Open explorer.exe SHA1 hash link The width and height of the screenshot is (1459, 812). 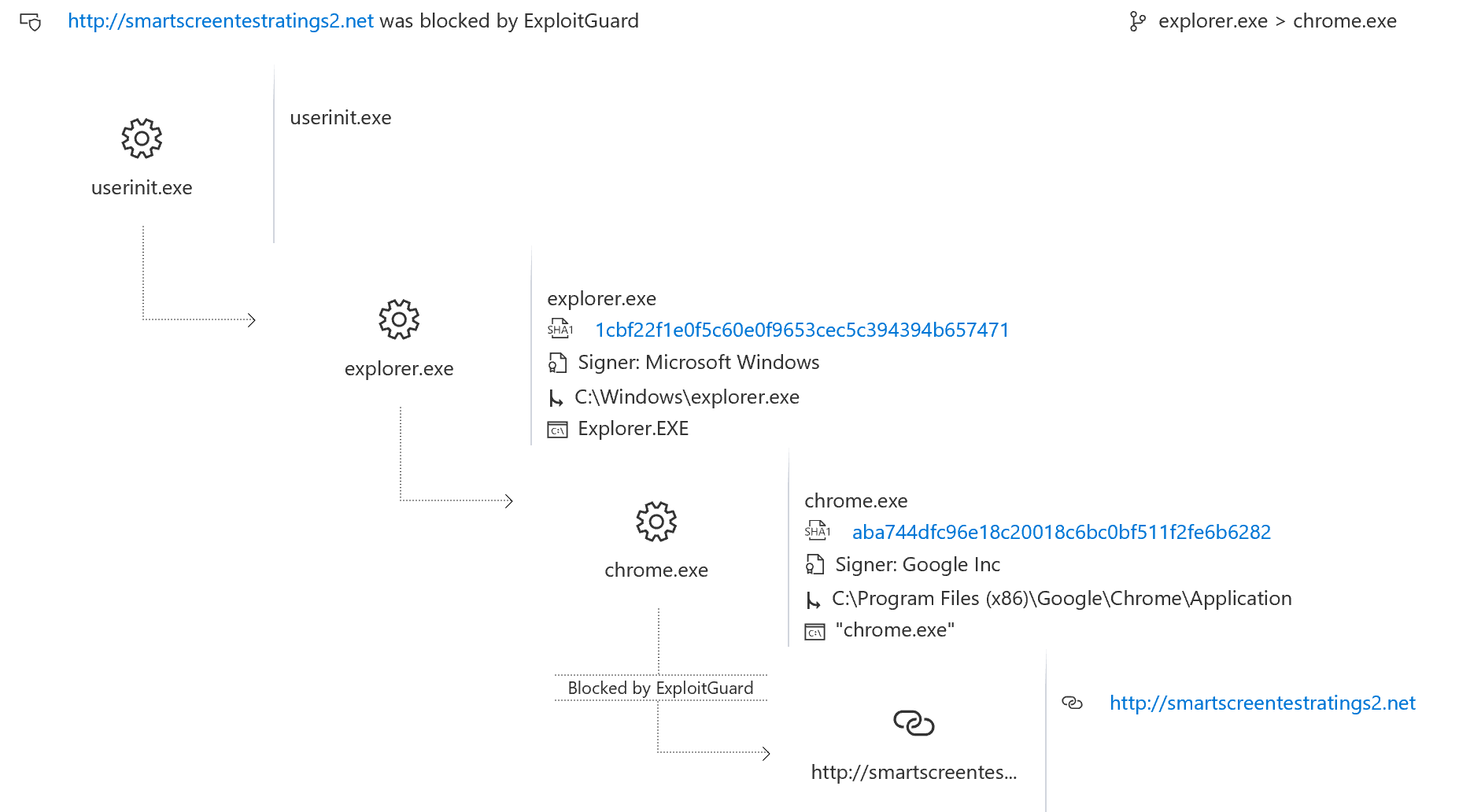point(802,330)
